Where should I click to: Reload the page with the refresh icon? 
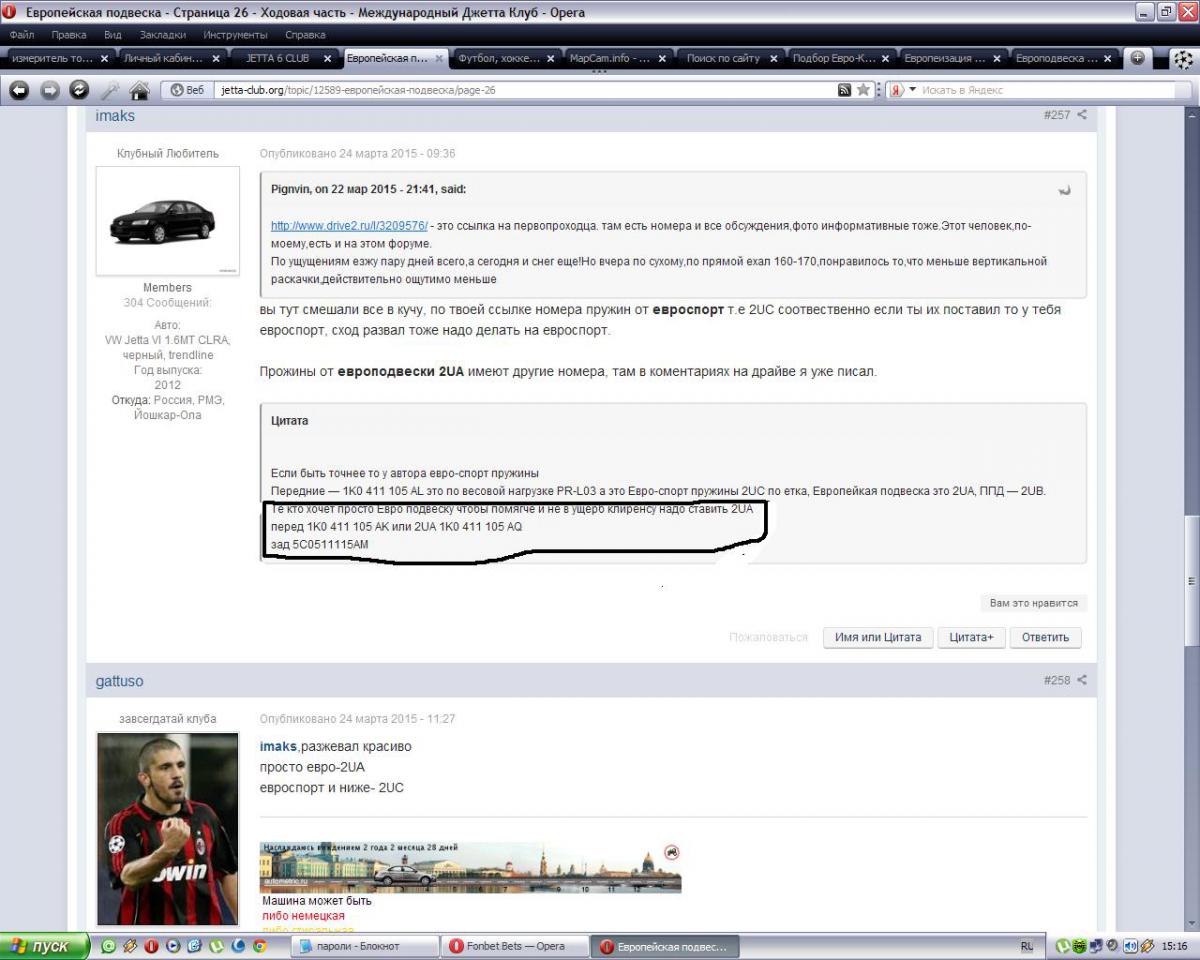pos(79,90)
